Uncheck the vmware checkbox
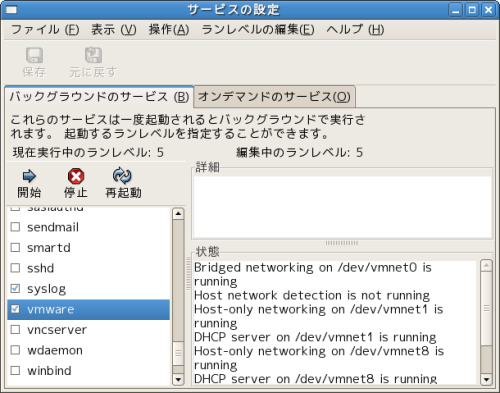This screenshot has height=393, width=500. pos(15,309)
